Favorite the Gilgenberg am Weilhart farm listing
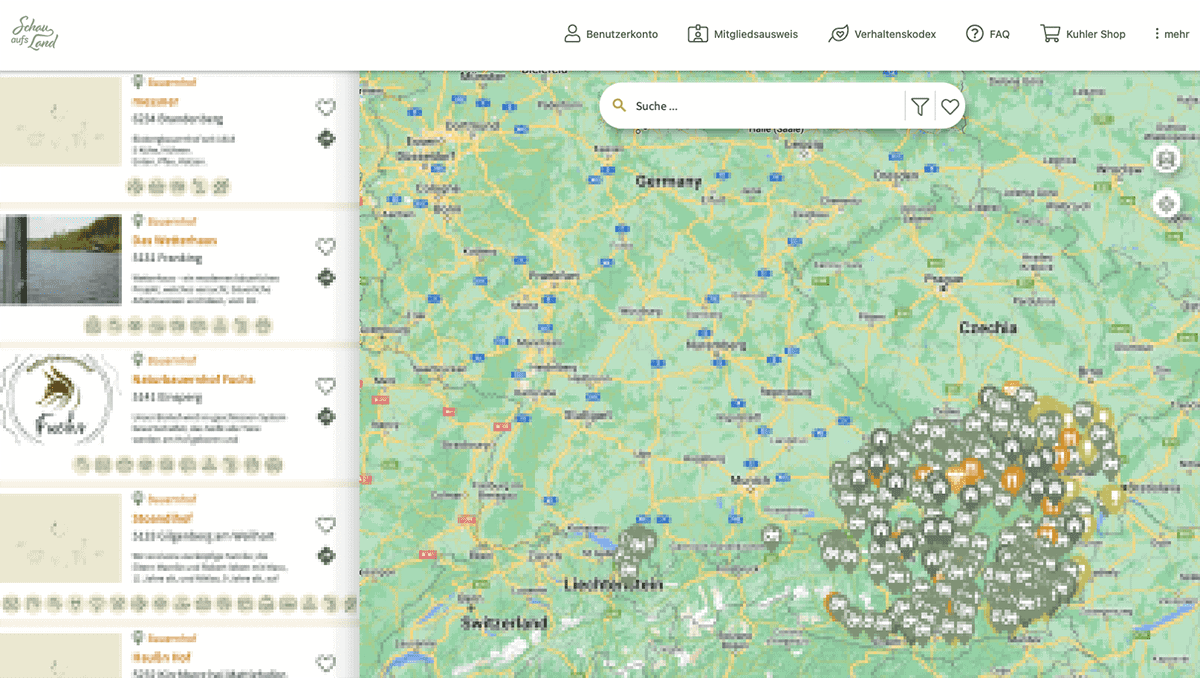Viewport: 1200px width, 678px height. click(x=326, y=524)
